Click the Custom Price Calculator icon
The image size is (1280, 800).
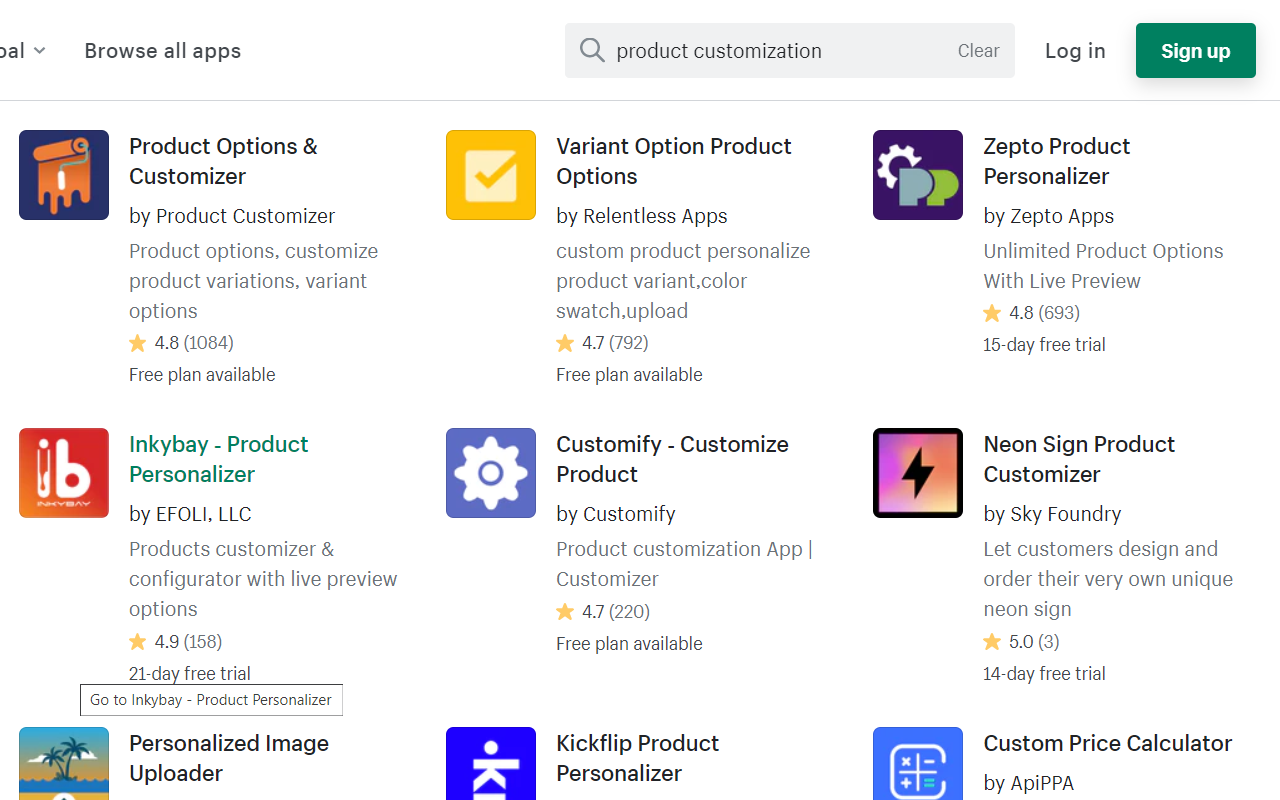click(x=917, y=770)
